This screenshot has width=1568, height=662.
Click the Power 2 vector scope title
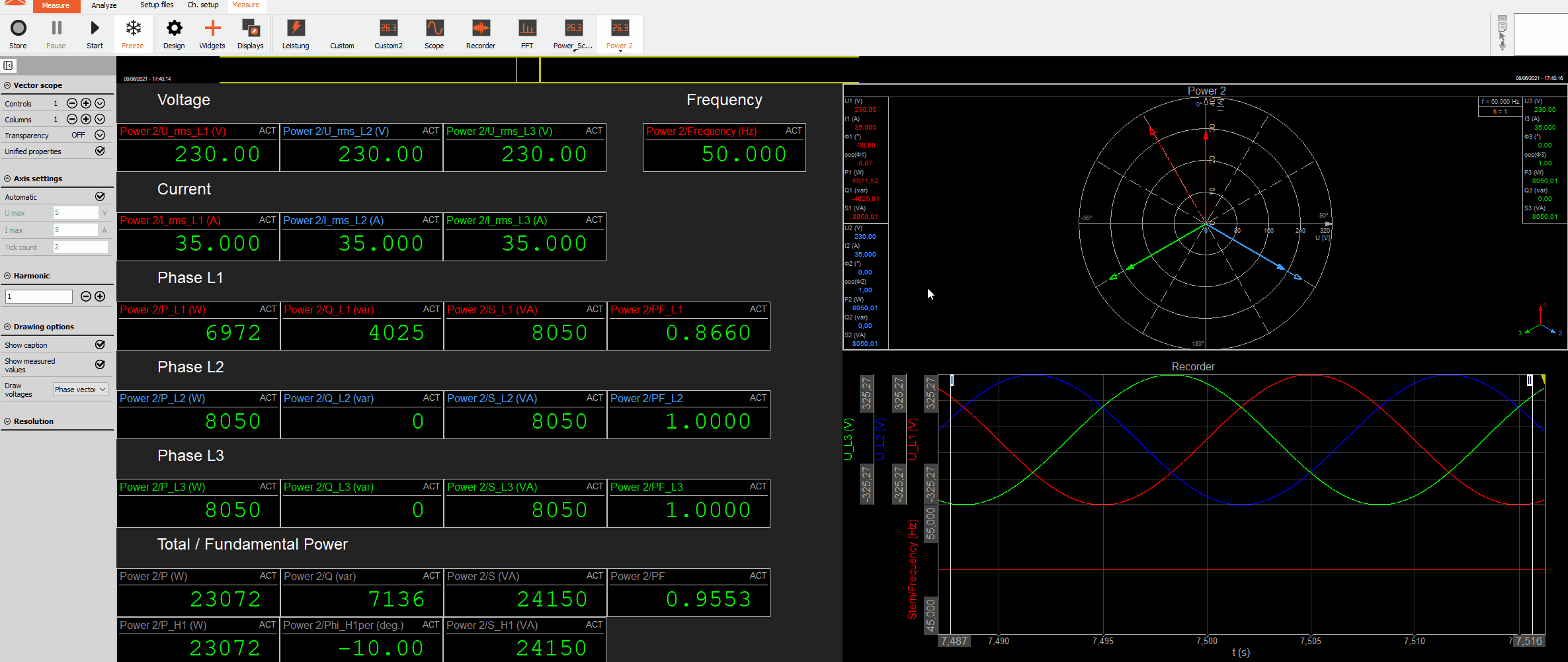pyautogui.click(x=1206, y=91)
